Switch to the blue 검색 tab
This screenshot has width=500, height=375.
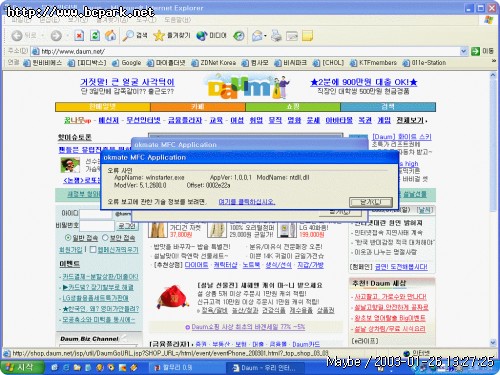(x=388, y=107)
